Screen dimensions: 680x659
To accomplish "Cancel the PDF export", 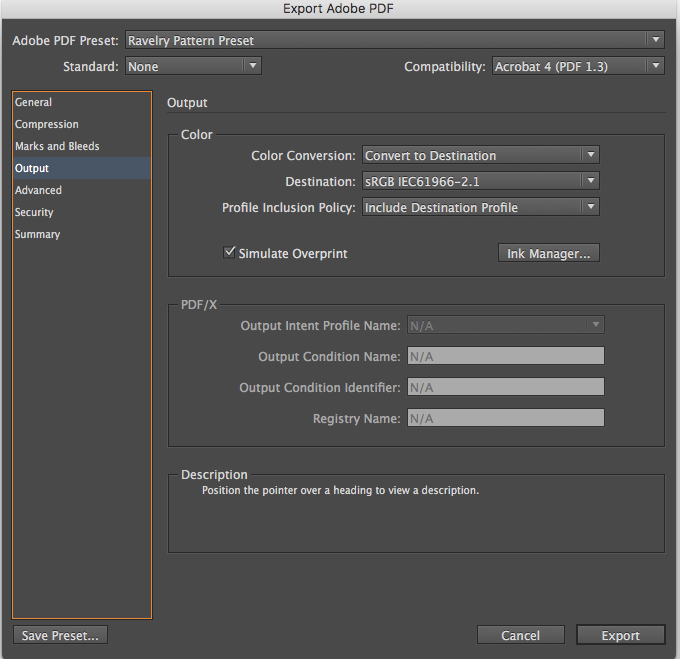I will point(520,635).
